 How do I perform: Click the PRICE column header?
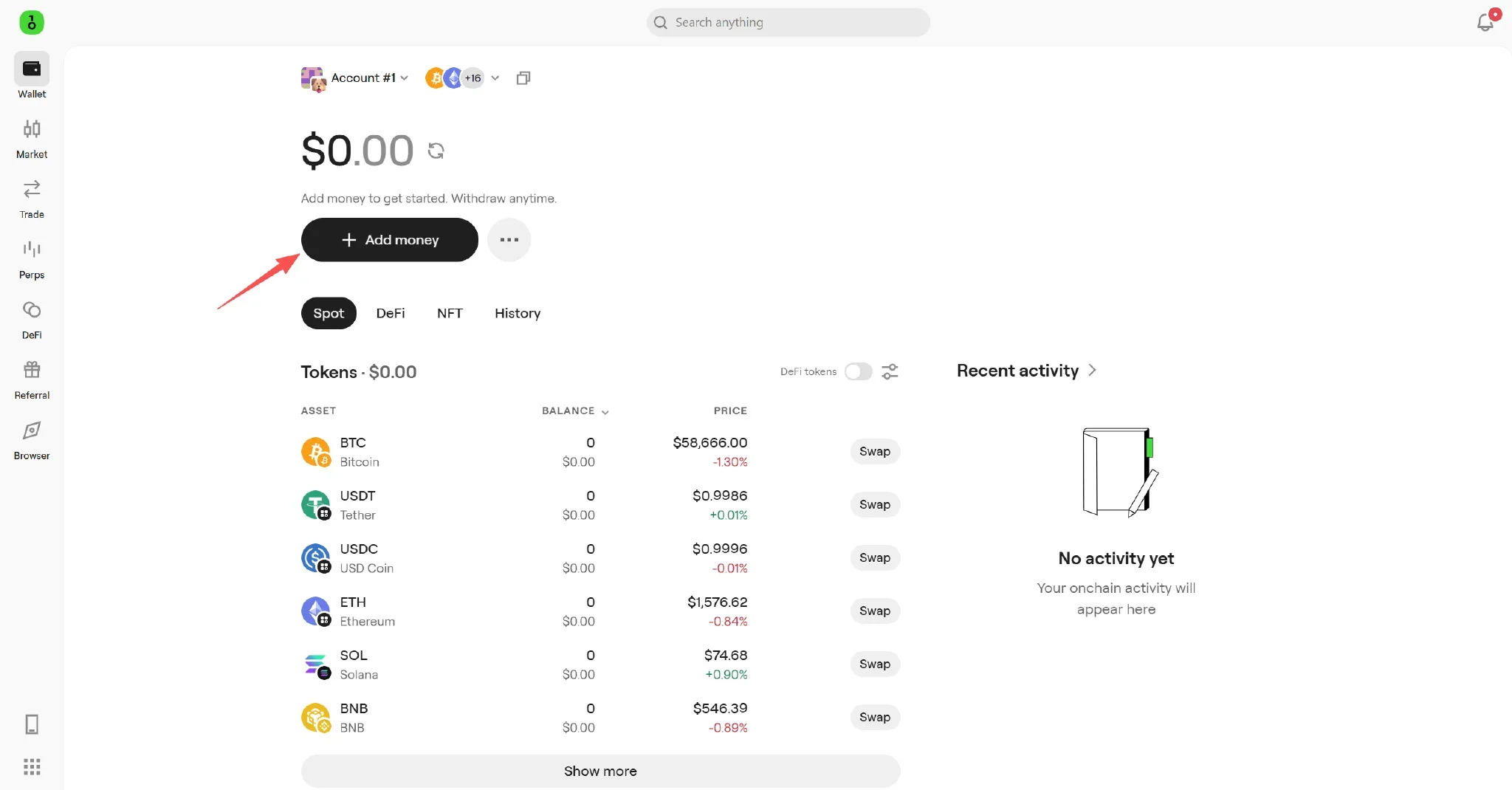(730, 411)
